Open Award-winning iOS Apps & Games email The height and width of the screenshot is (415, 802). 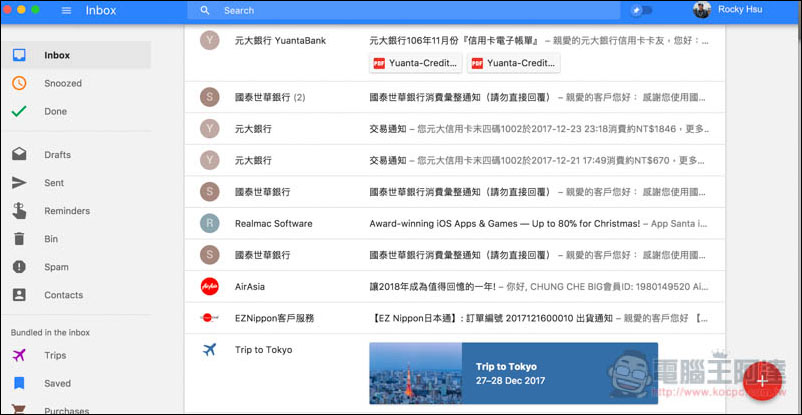505,224
